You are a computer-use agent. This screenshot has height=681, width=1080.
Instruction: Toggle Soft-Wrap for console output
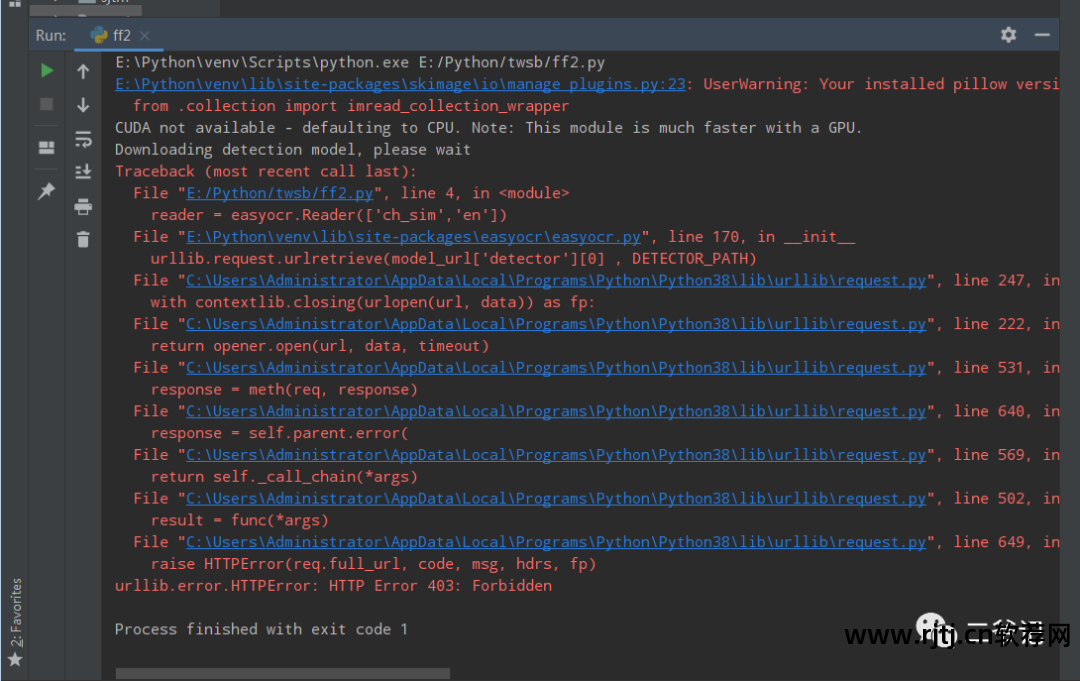pyautogui.click(x=83, y=139)
